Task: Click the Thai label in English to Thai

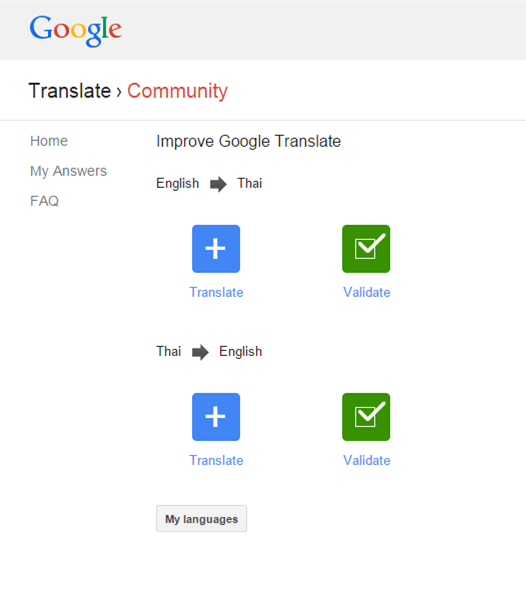Action: click(250, 183)
